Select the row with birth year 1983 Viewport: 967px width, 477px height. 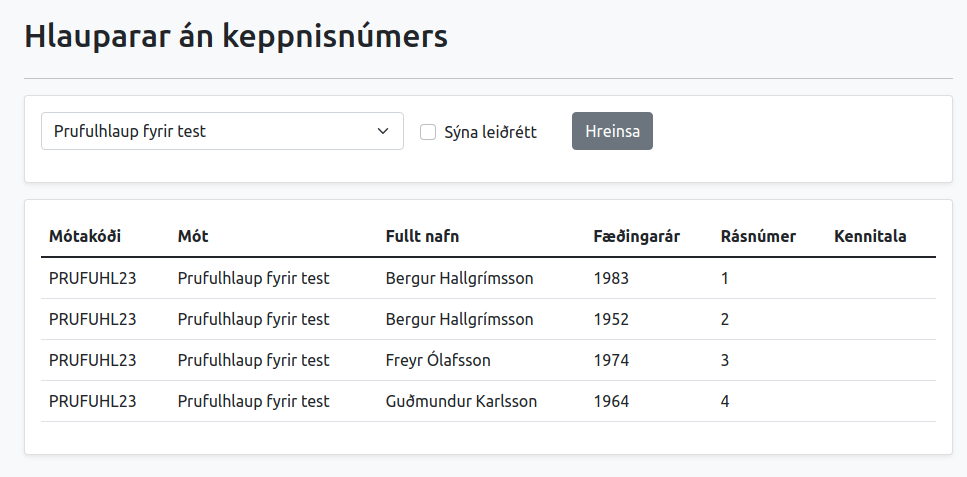click(611, 278)
